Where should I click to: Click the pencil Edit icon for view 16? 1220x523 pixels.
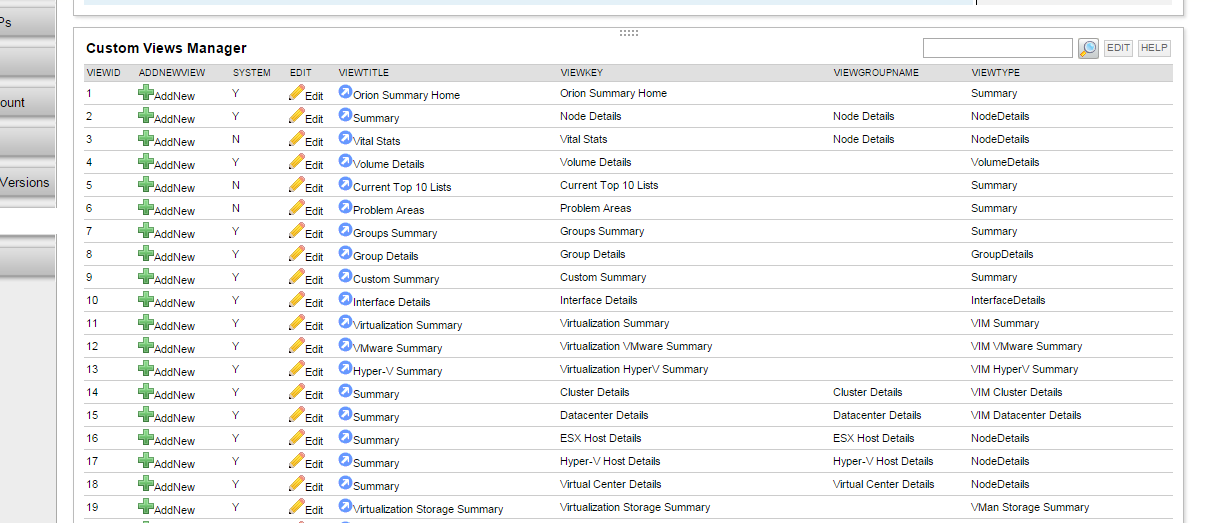pyautogui.click(x=297, y=438)
